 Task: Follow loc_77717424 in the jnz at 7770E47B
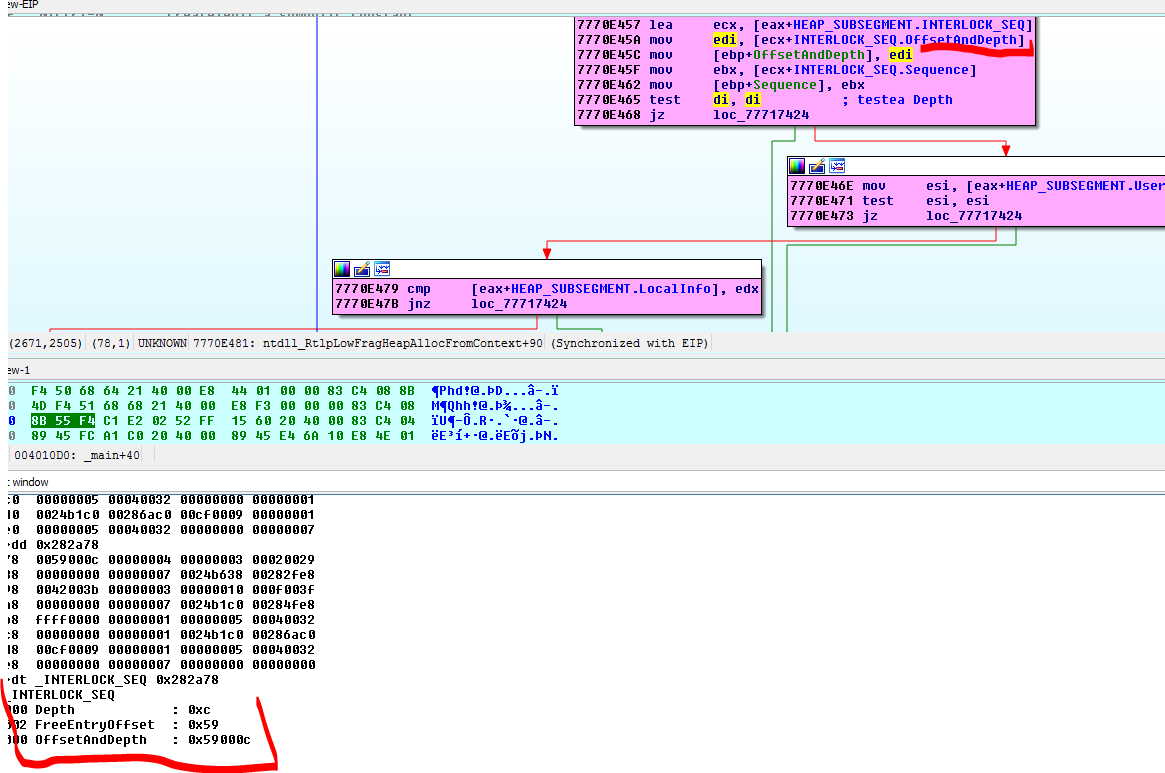[x=519, y=304]
